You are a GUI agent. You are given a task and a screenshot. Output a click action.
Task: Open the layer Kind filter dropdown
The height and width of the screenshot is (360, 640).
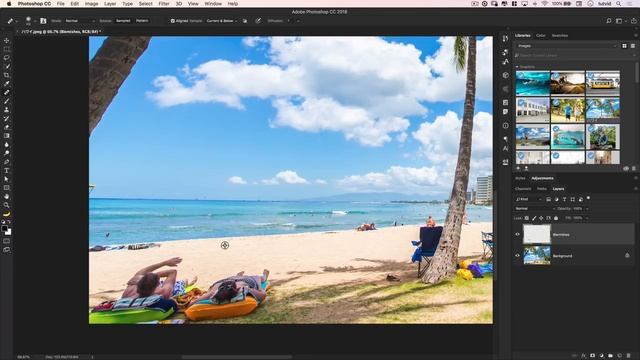coord(529,199)
